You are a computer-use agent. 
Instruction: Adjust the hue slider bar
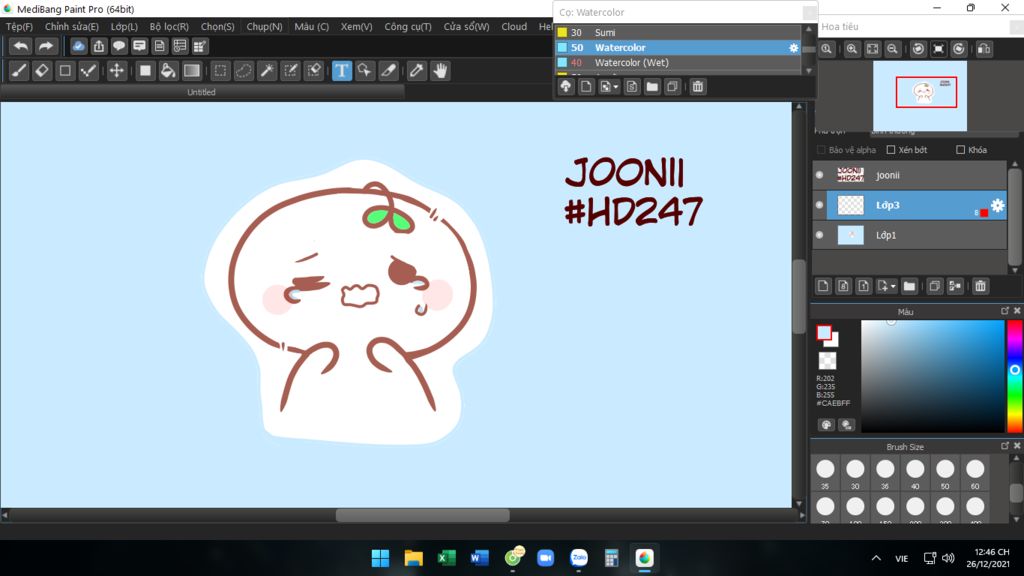pyautogui.click(x=1014, y=376)
